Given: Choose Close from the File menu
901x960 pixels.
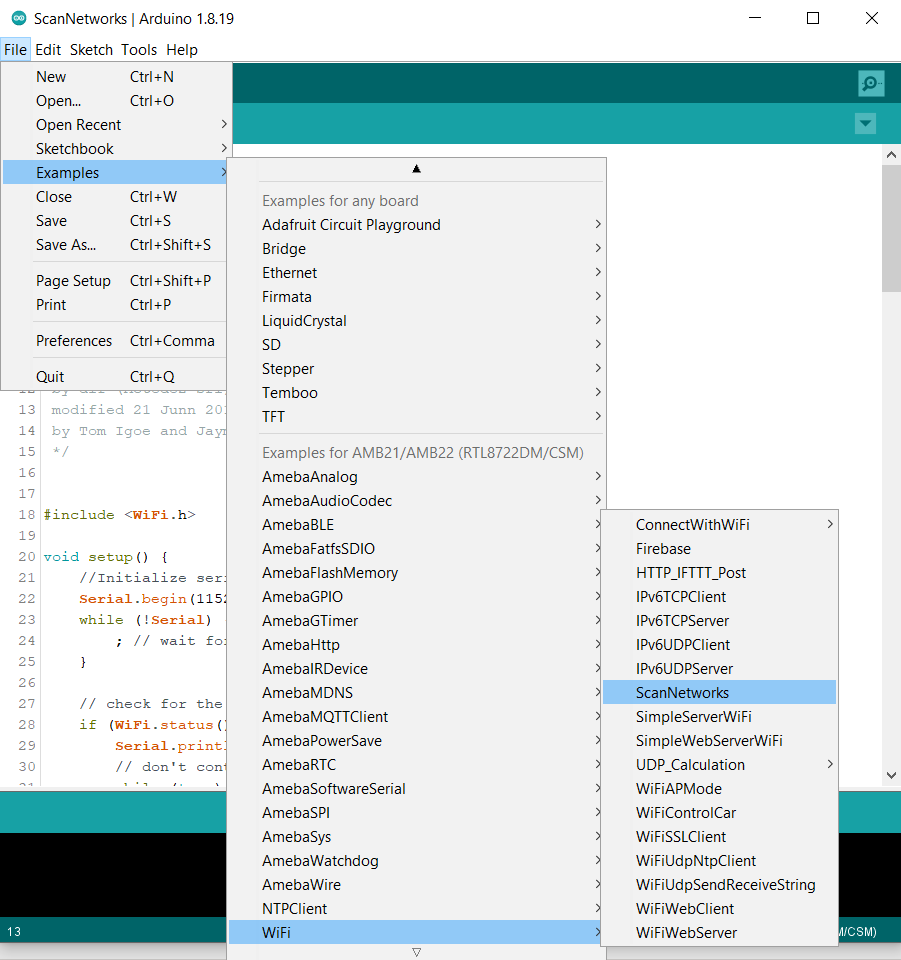Looking at the screenshot, I should click(116, 197).
